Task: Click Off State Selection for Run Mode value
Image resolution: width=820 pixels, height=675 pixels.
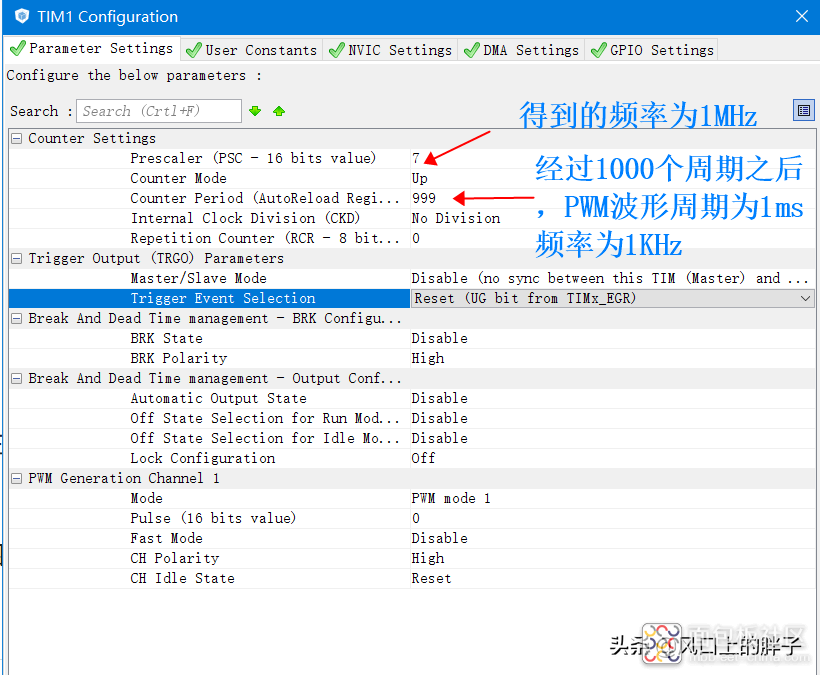Action: pos(439,418)
